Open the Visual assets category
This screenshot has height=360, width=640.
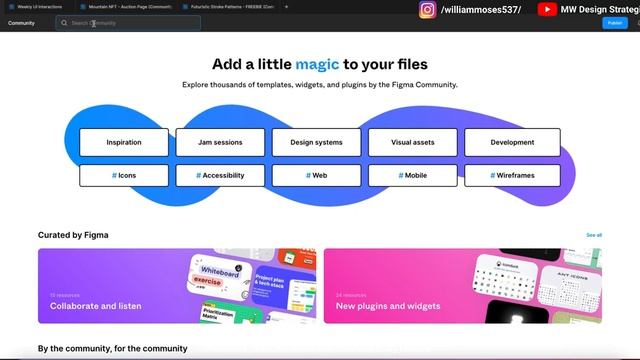click(413, 142)
